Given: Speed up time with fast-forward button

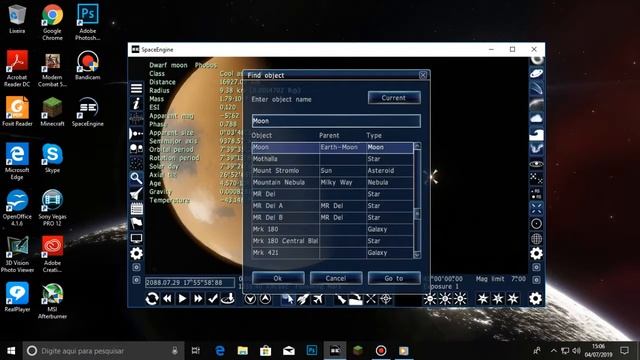Looking at the screenshot, I should pos(198,299).
